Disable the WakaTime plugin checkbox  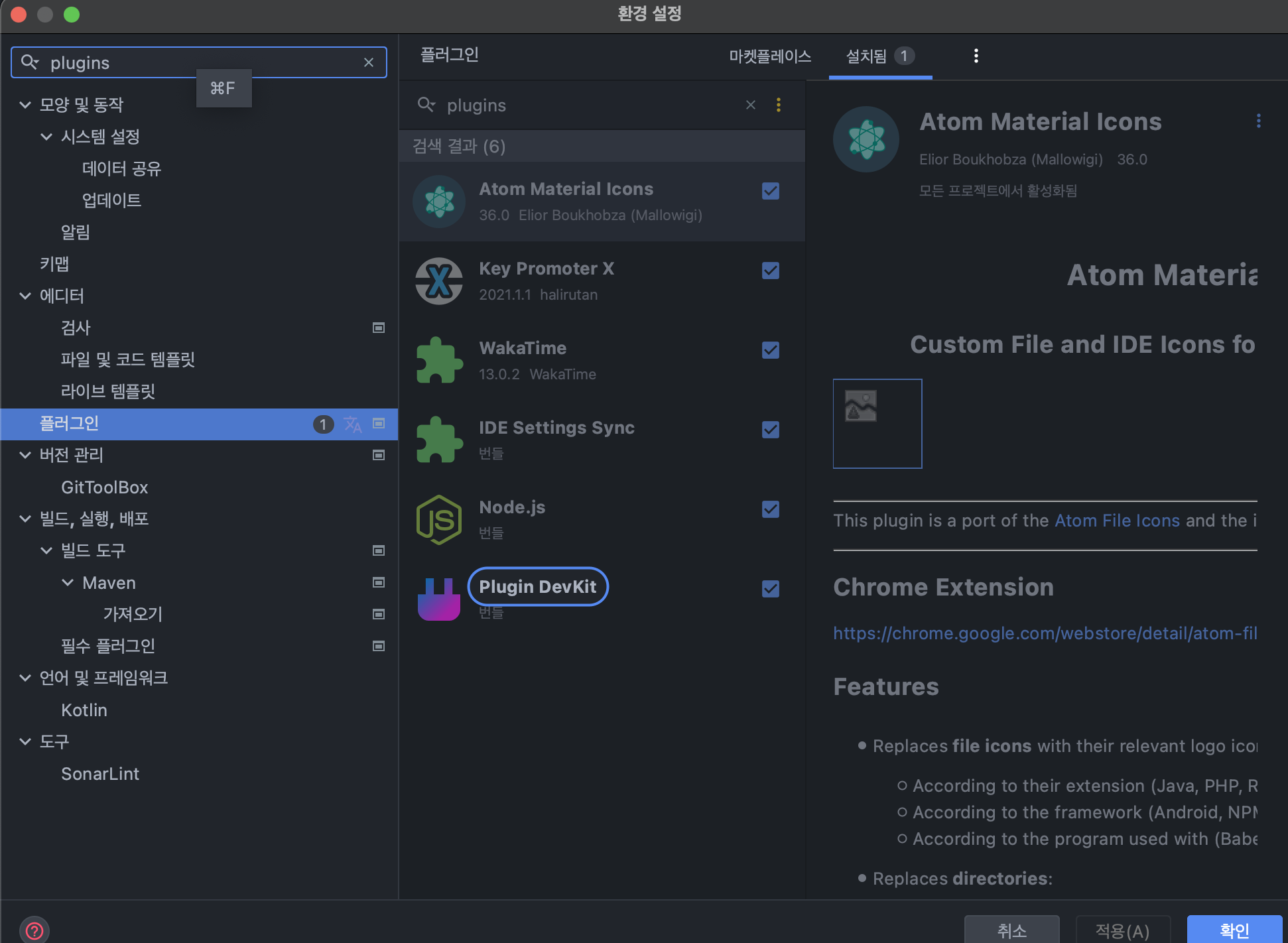coord(770,350)
